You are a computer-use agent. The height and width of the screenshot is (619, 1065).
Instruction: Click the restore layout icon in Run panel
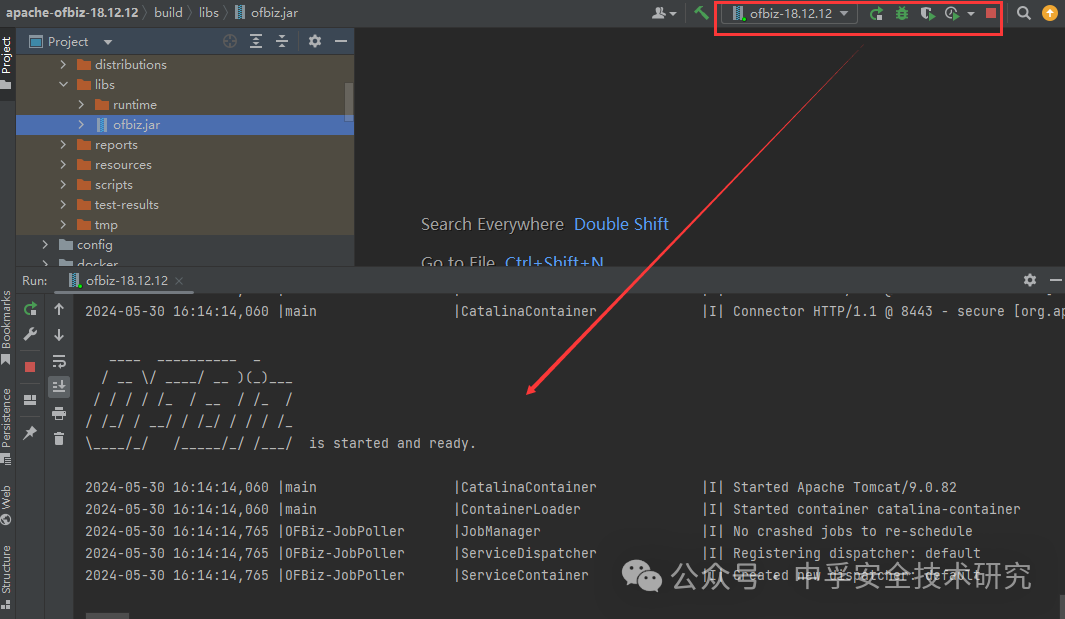tap(30, 400)
